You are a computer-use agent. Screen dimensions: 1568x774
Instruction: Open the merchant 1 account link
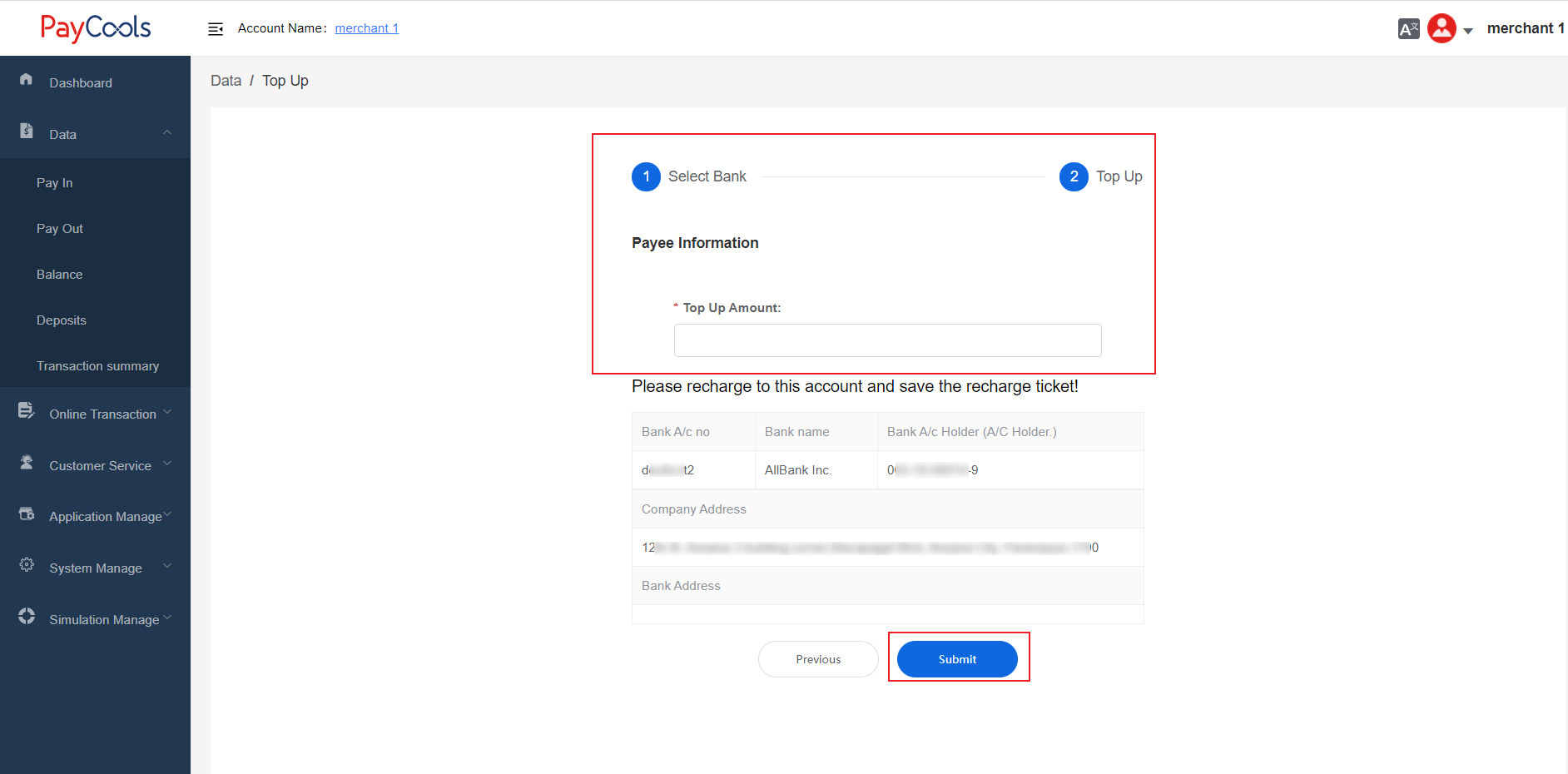pos(367,28)
